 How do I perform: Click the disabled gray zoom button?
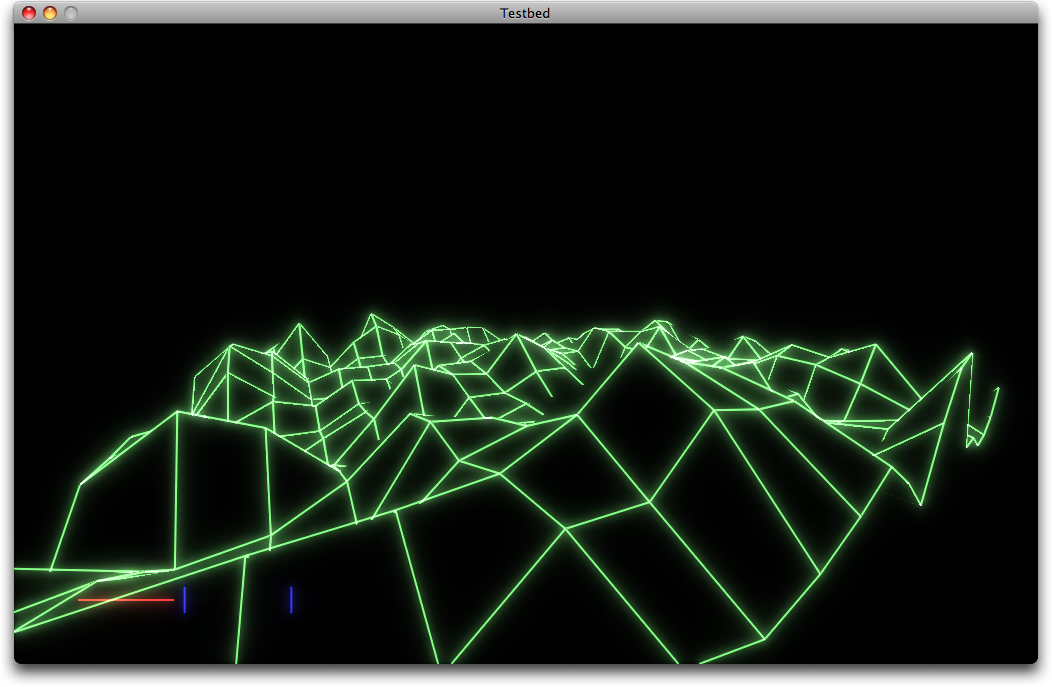[x=70, y=13]
